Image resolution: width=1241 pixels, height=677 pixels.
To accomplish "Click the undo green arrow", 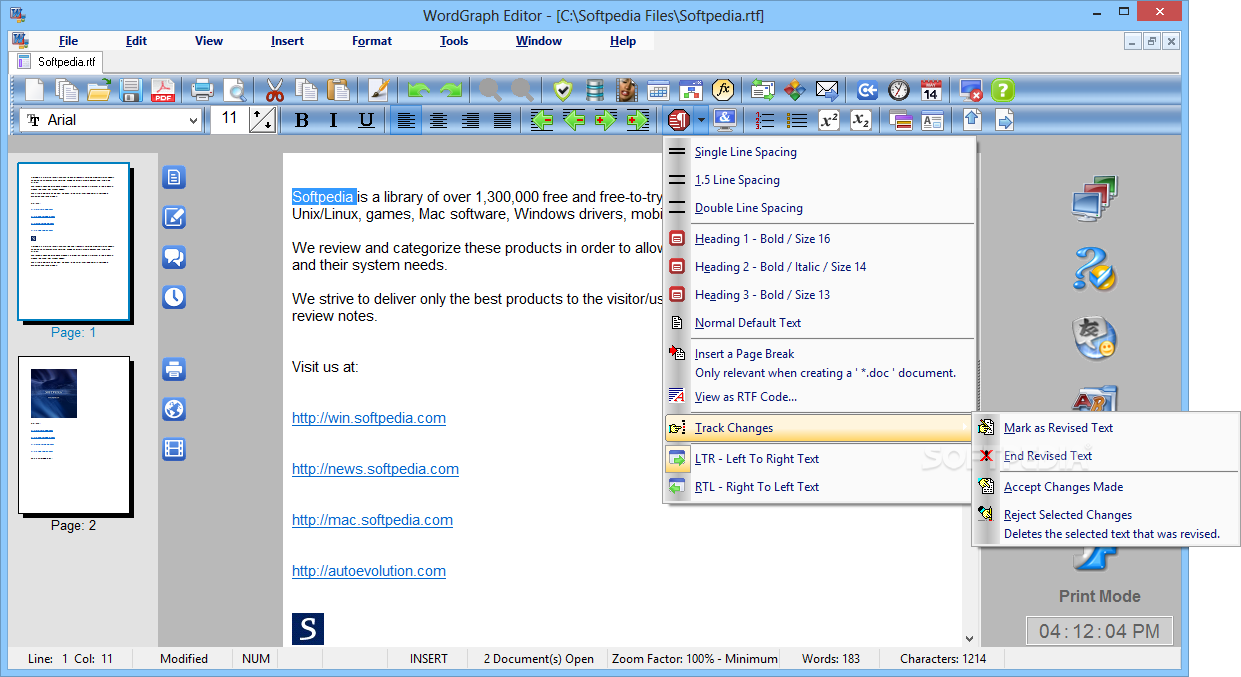I will pos(419,90).
